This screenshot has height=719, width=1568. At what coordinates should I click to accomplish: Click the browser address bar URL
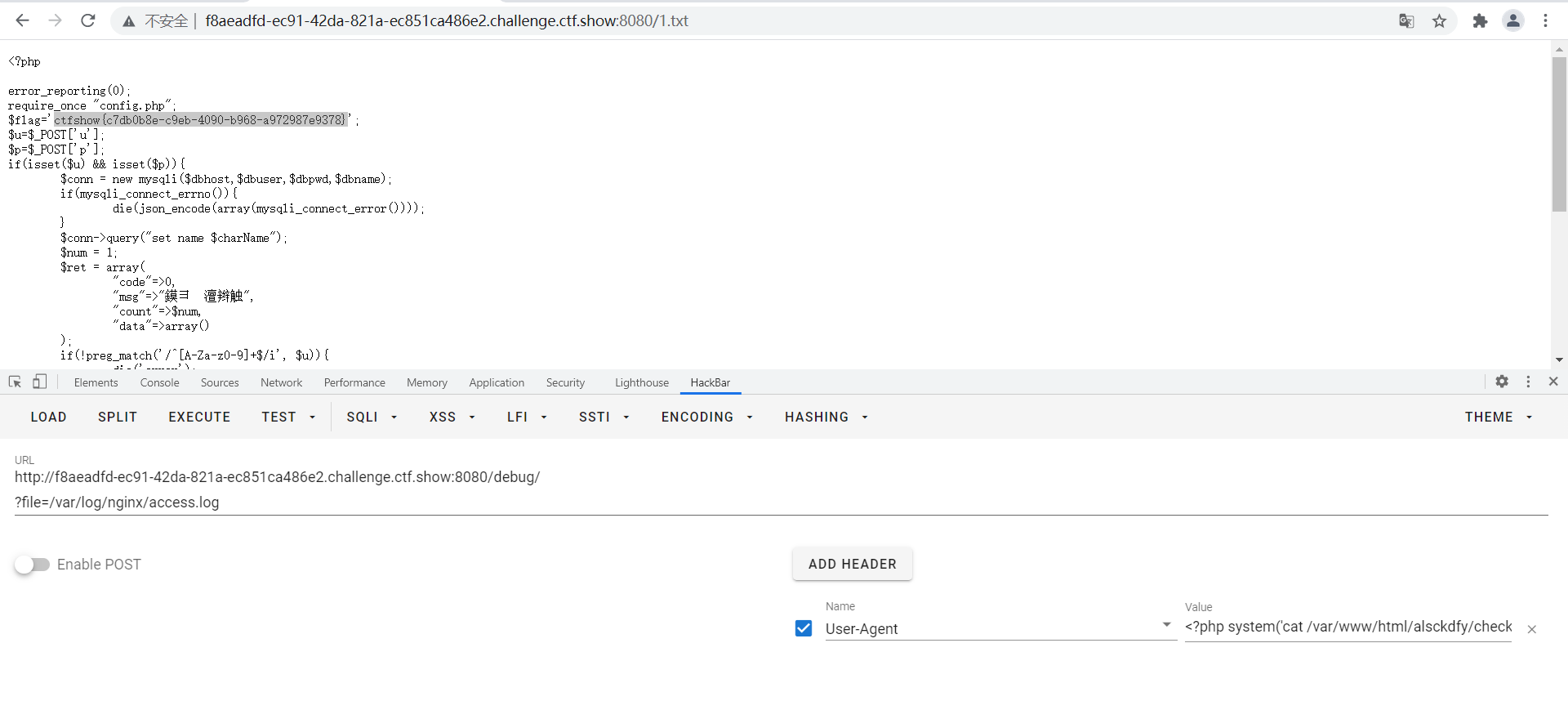pos(447,21)
